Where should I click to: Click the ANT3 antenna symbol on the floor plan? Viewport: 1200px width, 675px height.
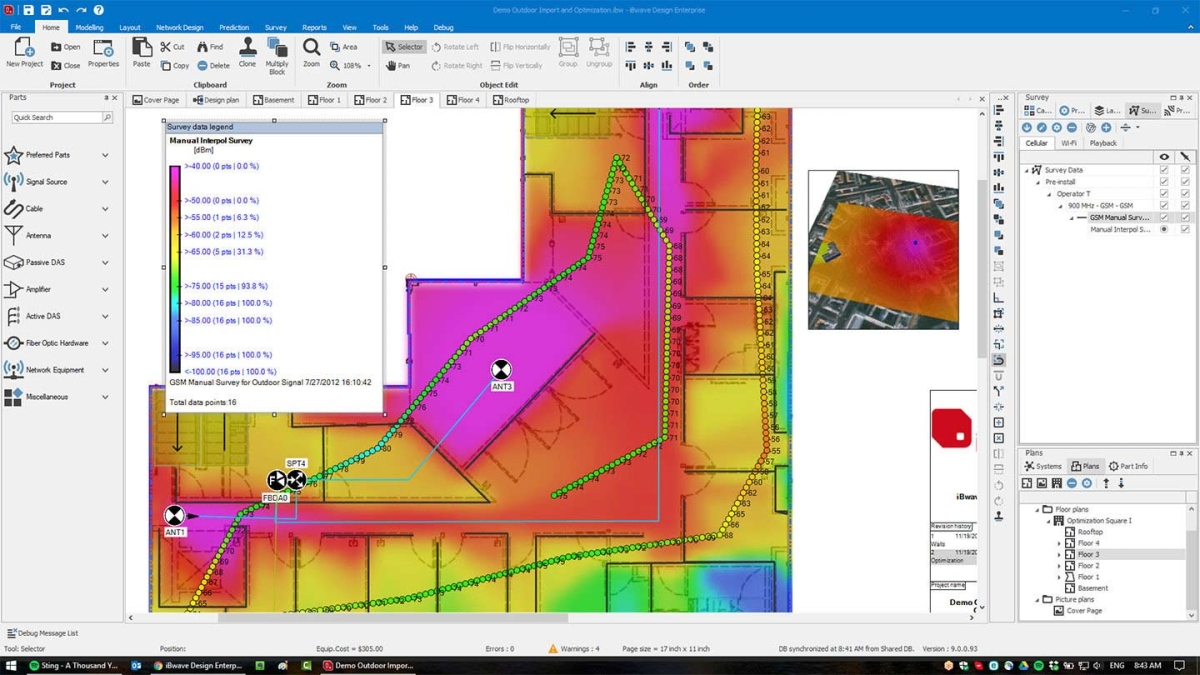(x=501, y=370)
